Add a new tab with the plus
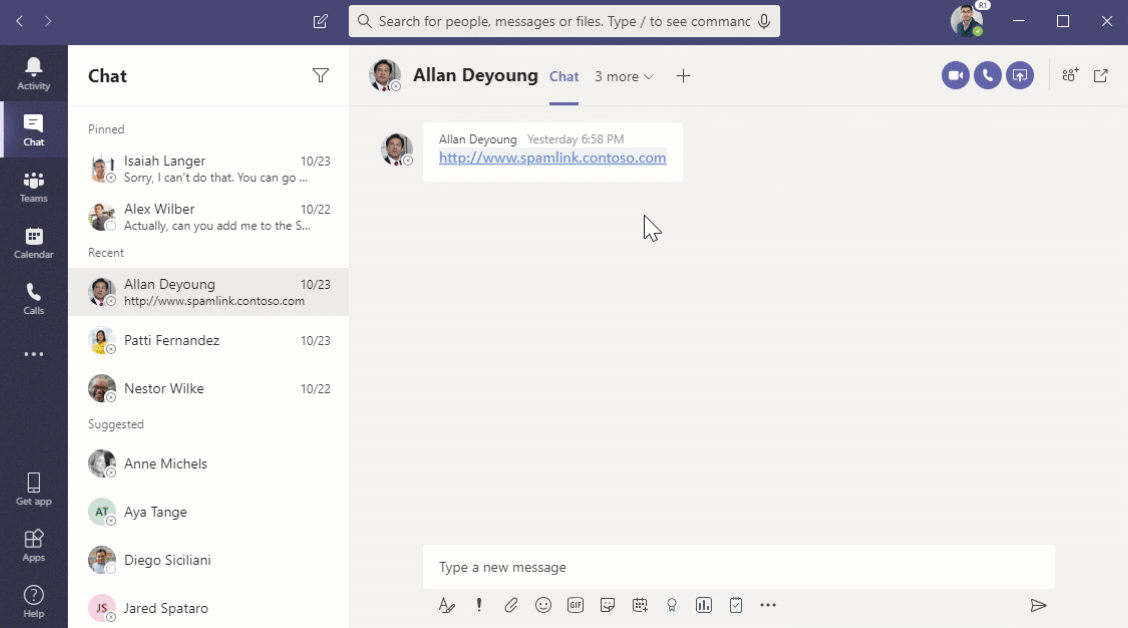The image size is (1128, 628). coord(683,75)
